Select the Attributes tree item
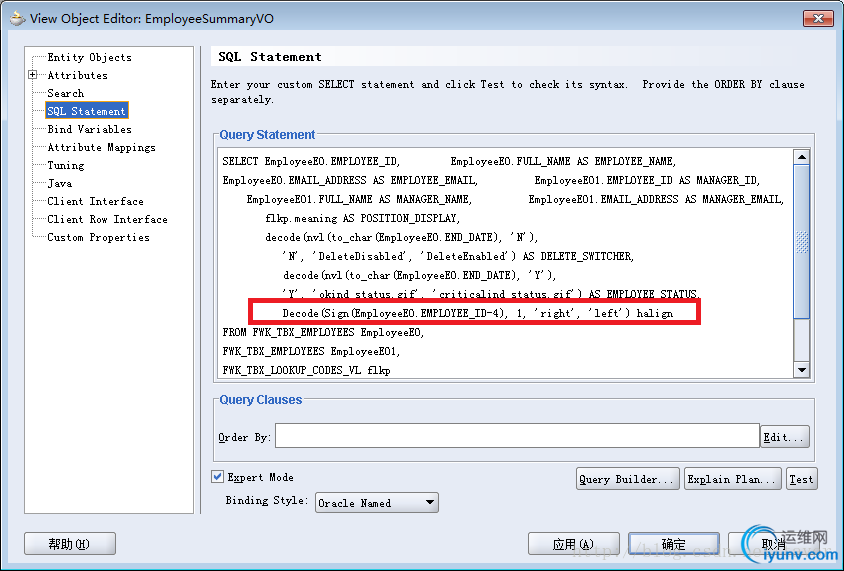The image size is (844, 571). tap(78, 75)
